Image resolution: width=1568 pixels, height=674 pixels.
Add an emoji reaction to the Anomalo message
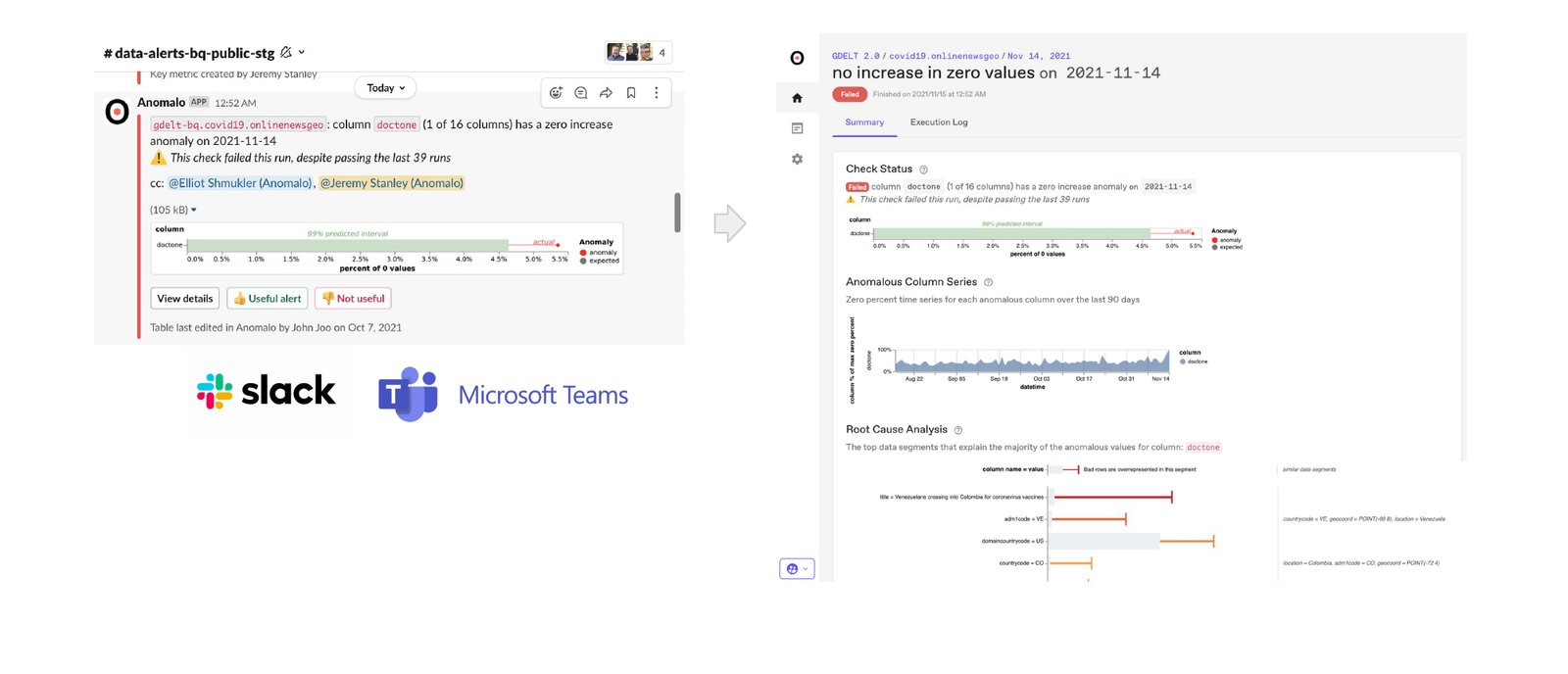coord(556,93)
